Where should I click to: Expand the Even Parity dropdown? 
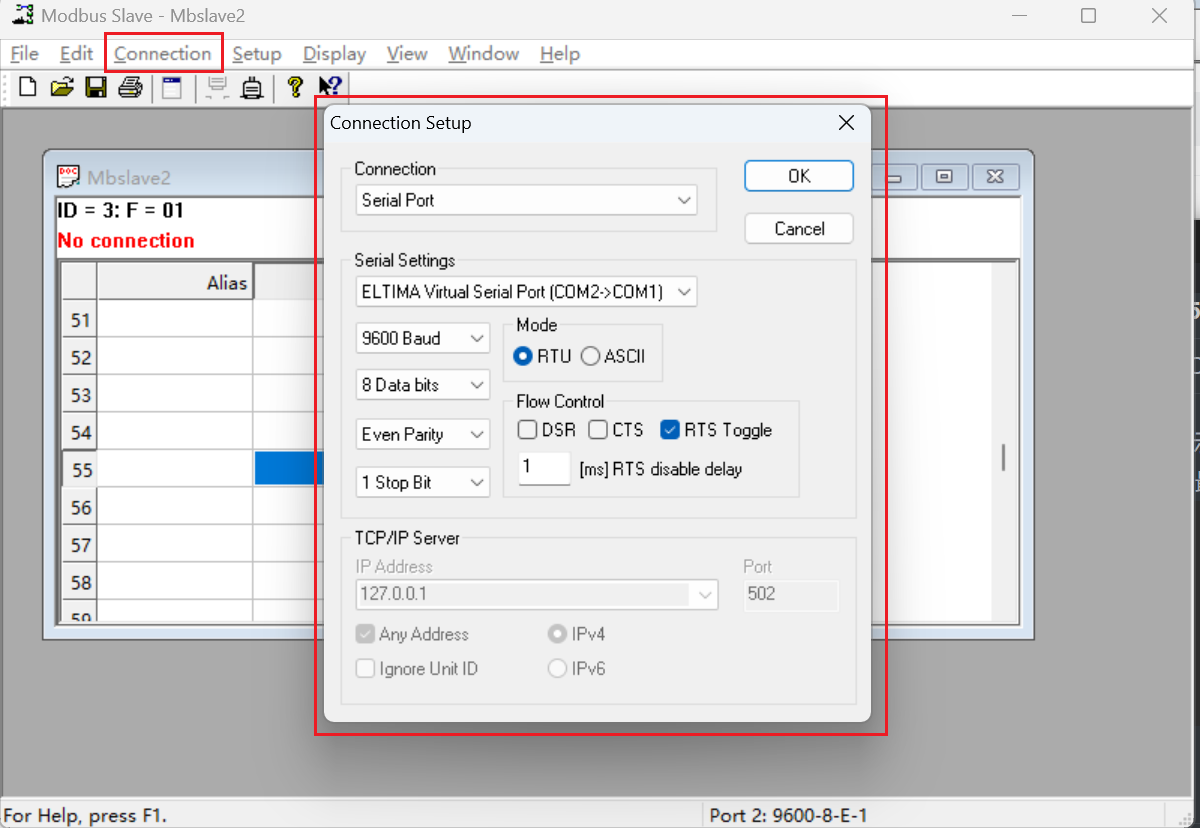click(422, 435)
